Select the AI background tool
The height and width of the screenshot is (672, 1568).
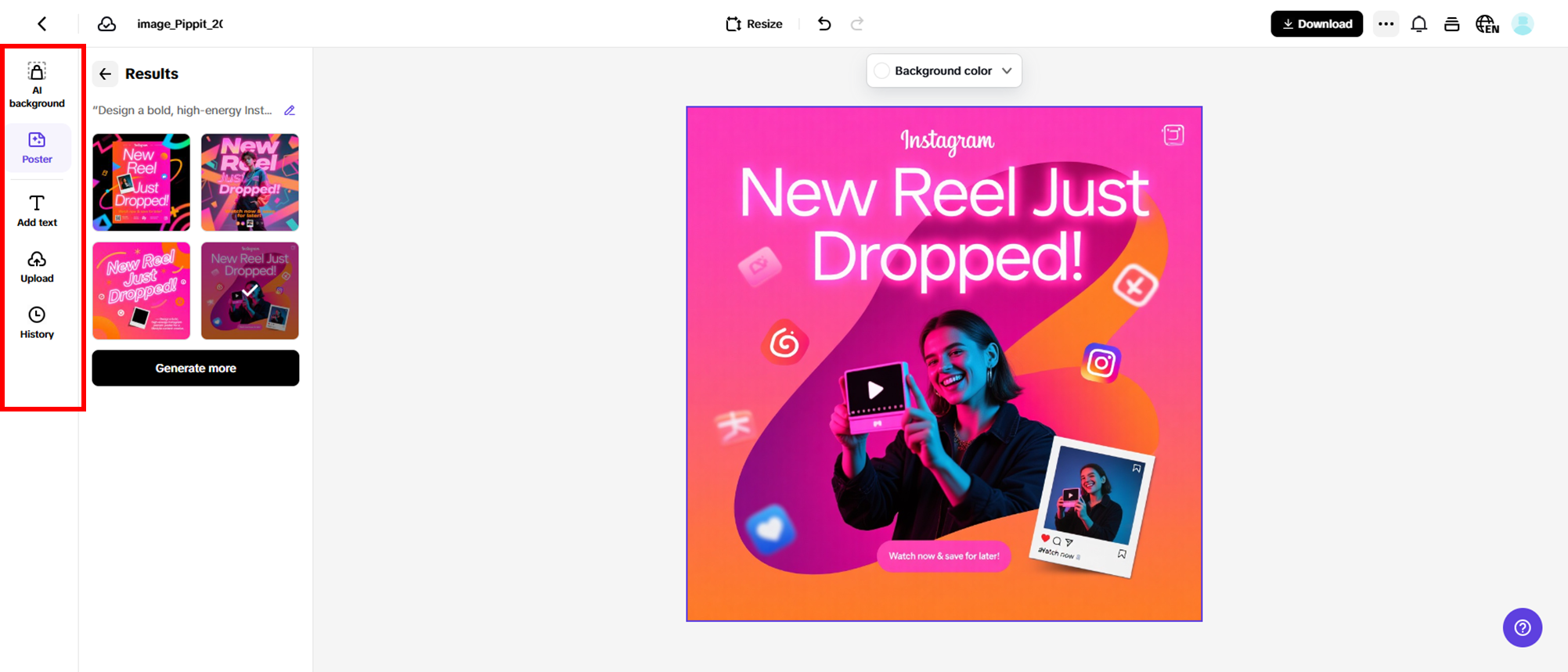(x=37, y=85)
